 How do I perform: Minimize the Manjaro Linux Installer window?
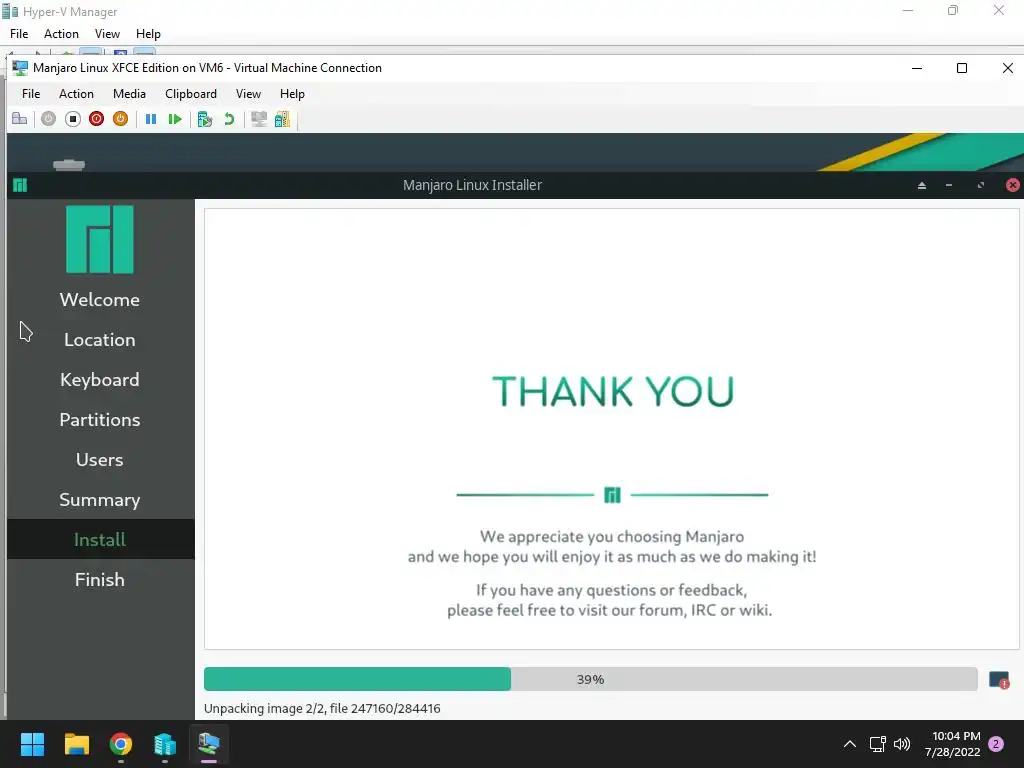(x=948, y=185)
